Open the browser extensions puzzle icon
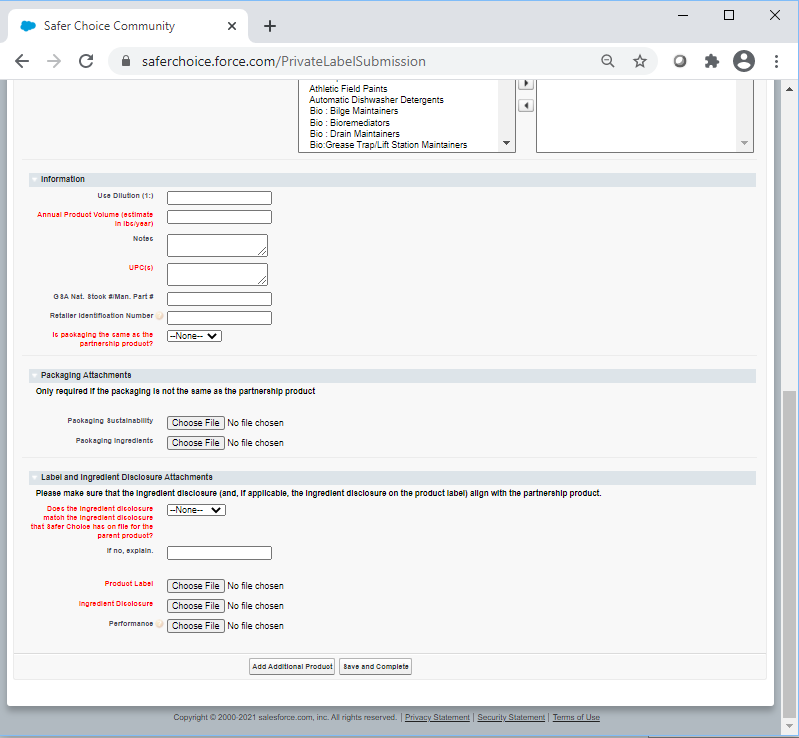 click(712, 61)
